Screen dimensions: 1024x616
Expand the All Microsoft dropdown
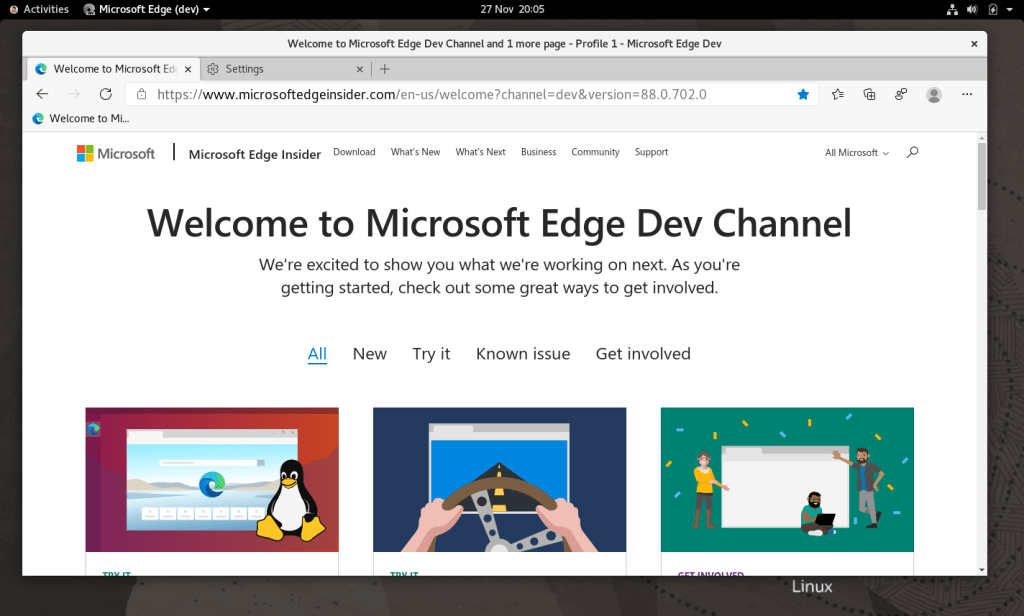[x=856, y=153]
